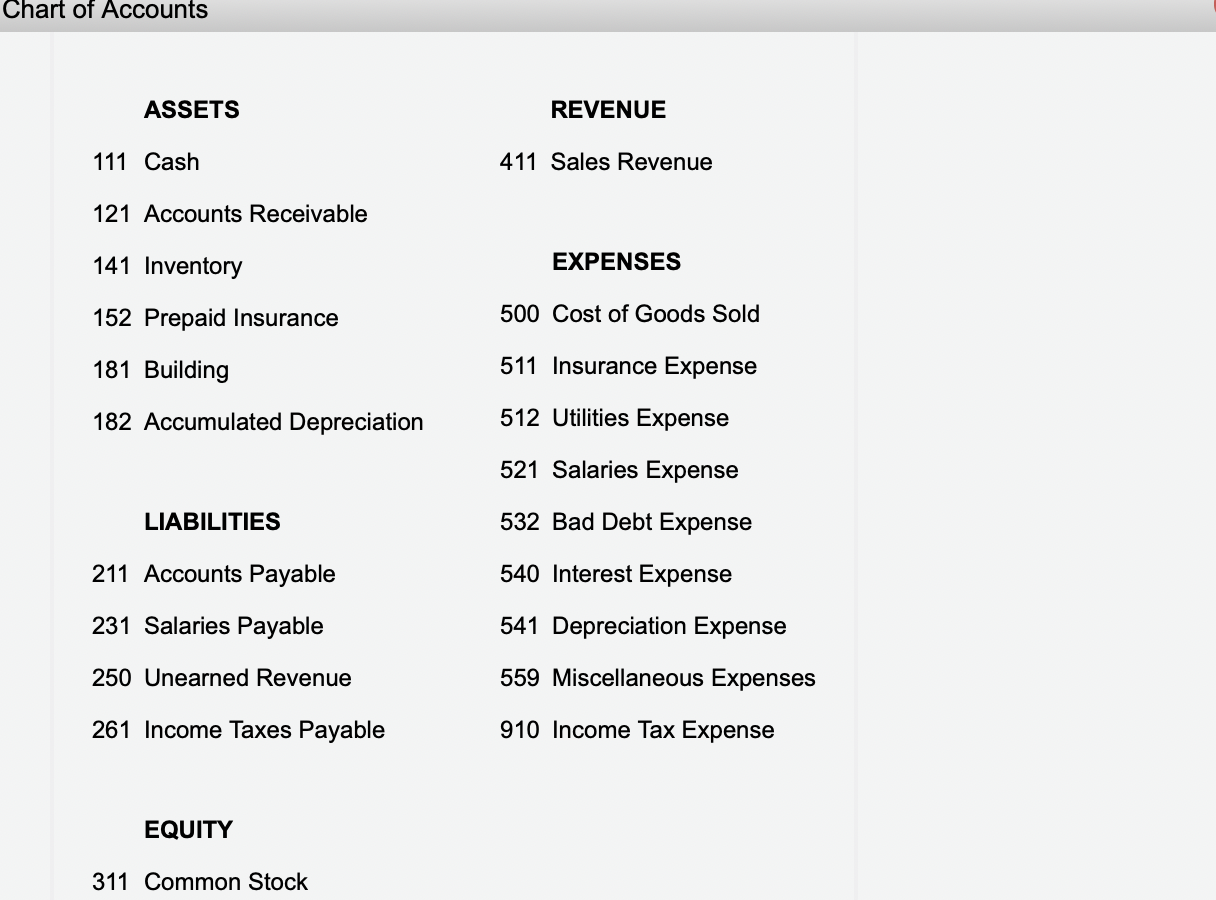Select the 250 Unearned Revenue account
The width and height of the screenshot is (1216, 900).
pyautogui.click(x=222, y=678)
